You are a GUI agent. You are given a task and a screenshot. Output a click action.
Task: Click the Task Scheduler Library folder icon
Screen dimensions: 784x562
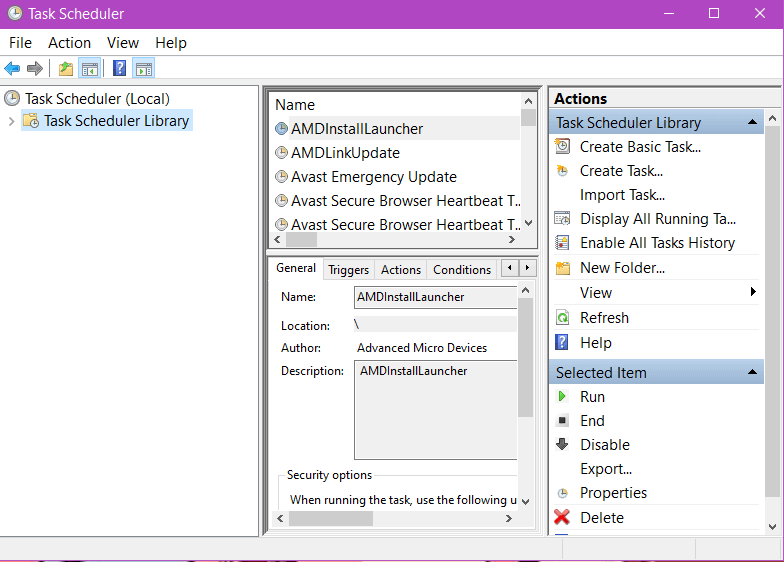pyautogui.click(x=31, y=120)
